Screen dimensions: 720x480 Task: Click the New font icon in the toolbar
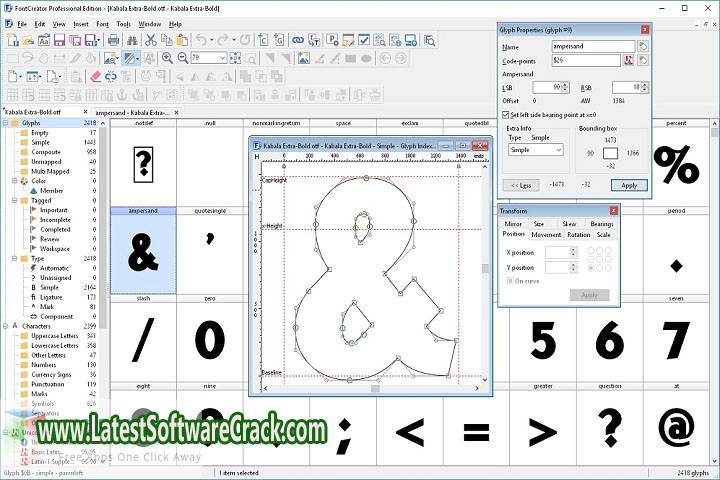(12, 40)
